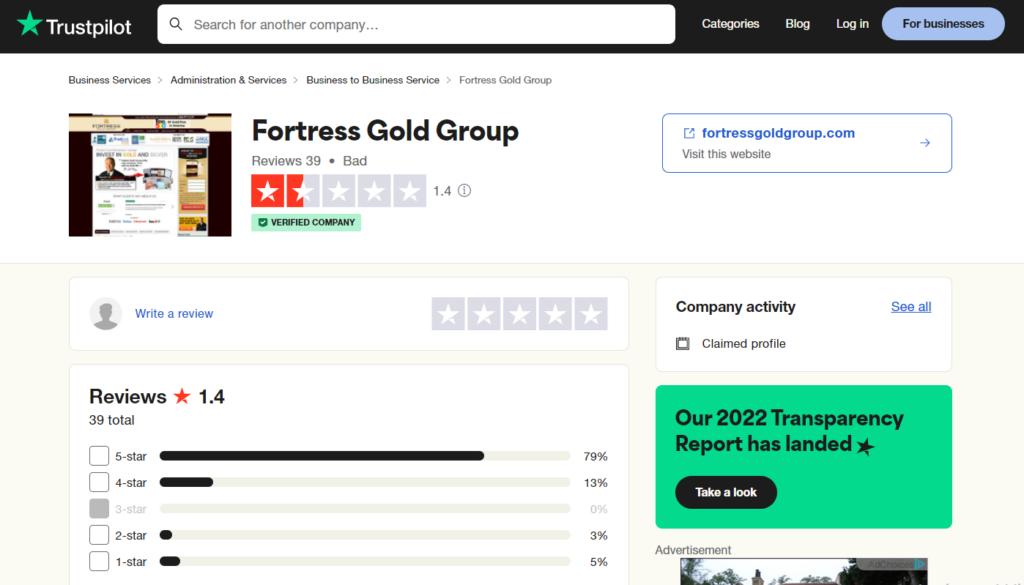
Task: Click the 5-star 79% rating bar
Action: [364, 456]
